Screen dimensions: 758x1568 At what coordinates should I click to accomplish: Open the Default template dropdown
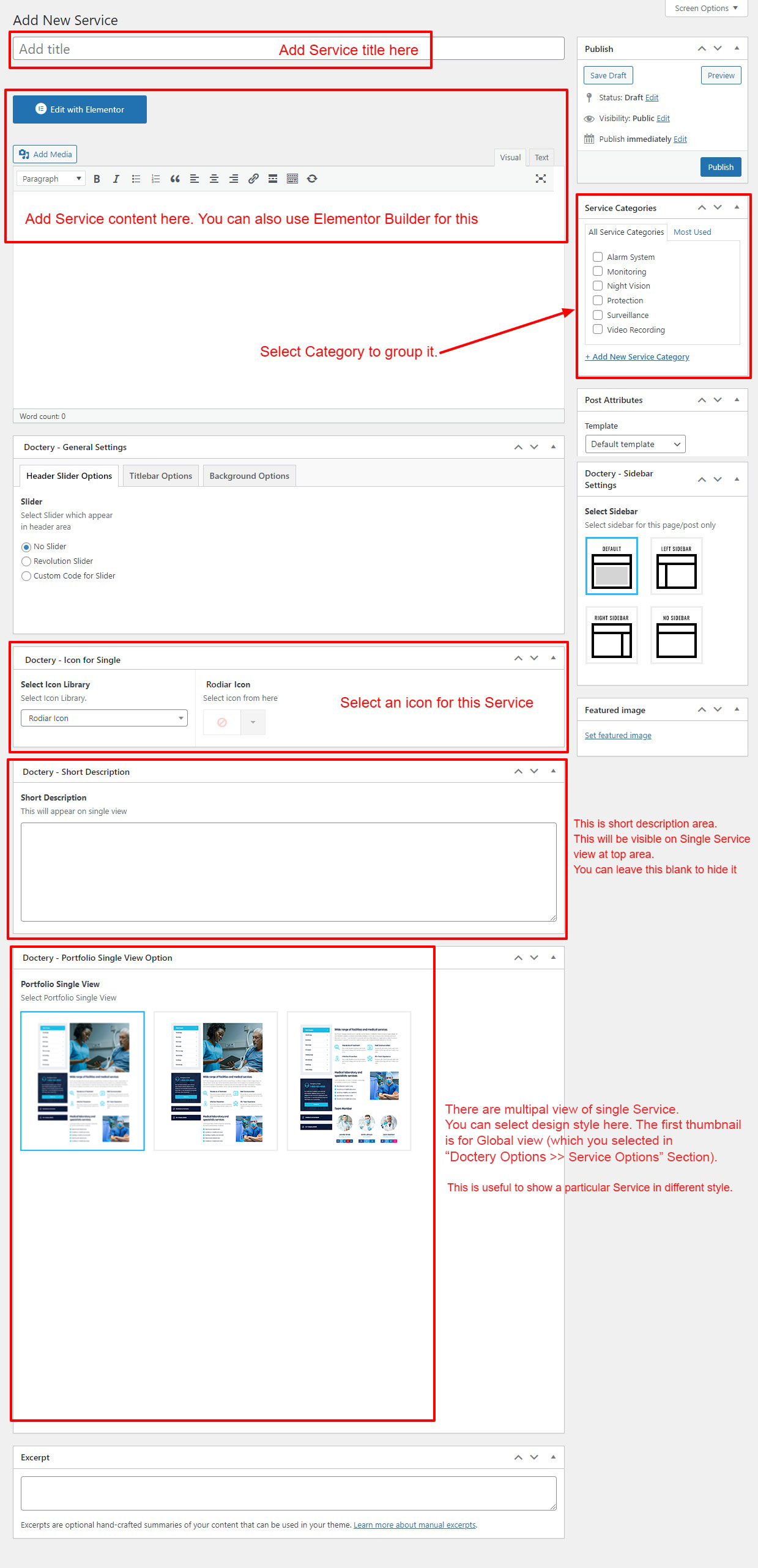(634, 444)
